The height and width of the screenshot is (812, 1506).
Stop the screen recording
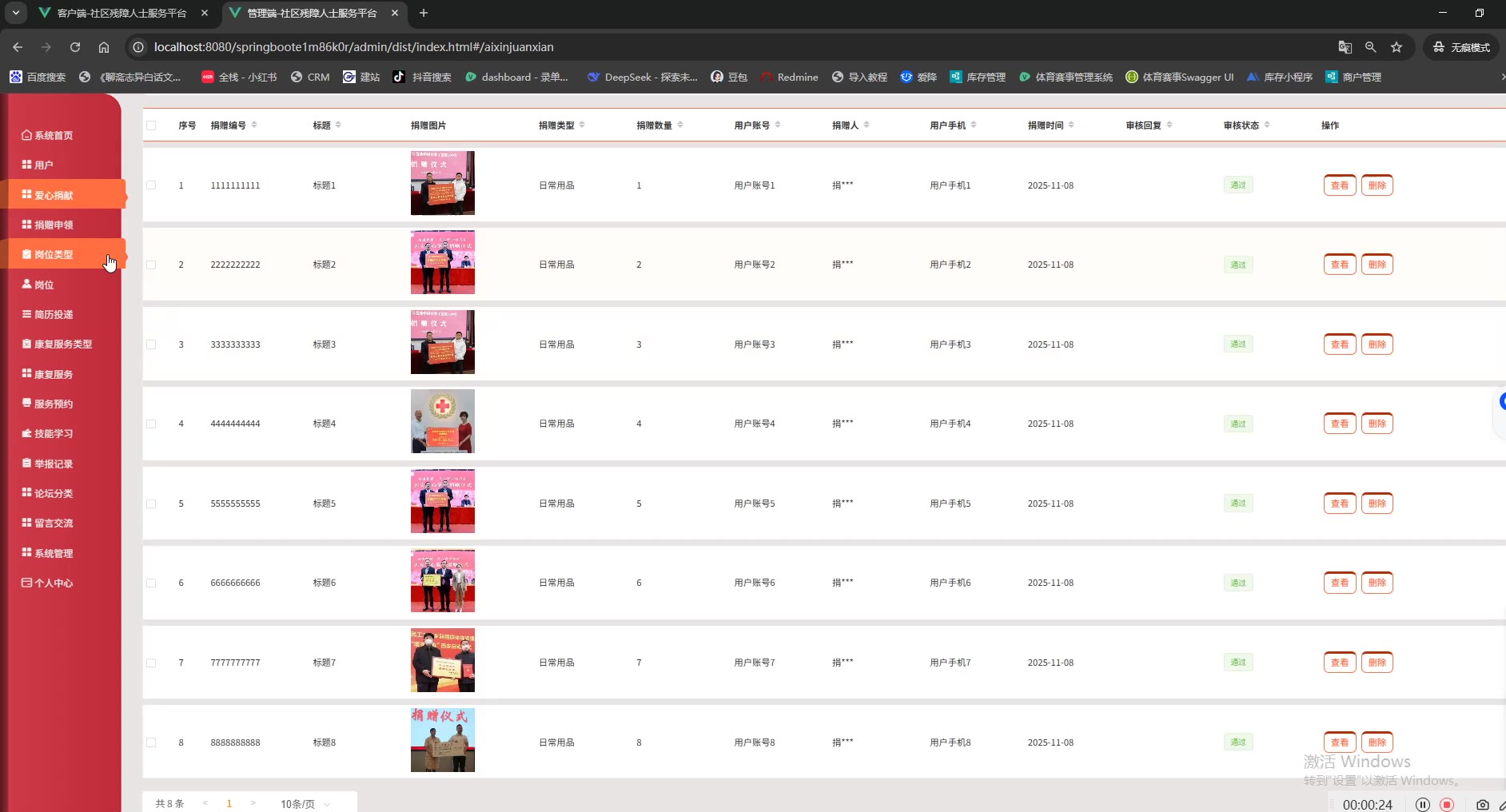click(x=1447, y=804)
